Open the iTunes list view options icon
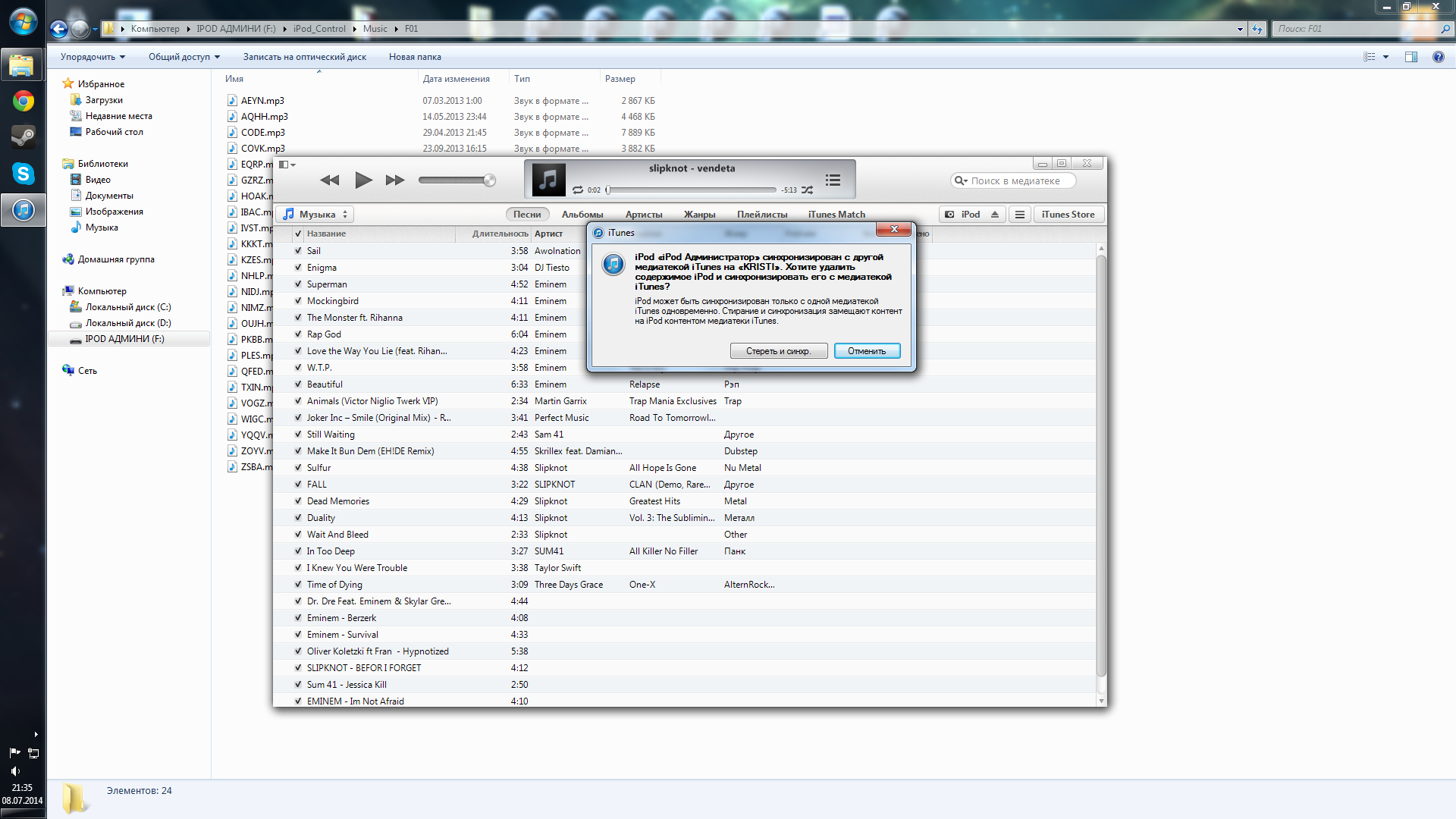Screen dimensions: 1456x819 (1020, 215)
